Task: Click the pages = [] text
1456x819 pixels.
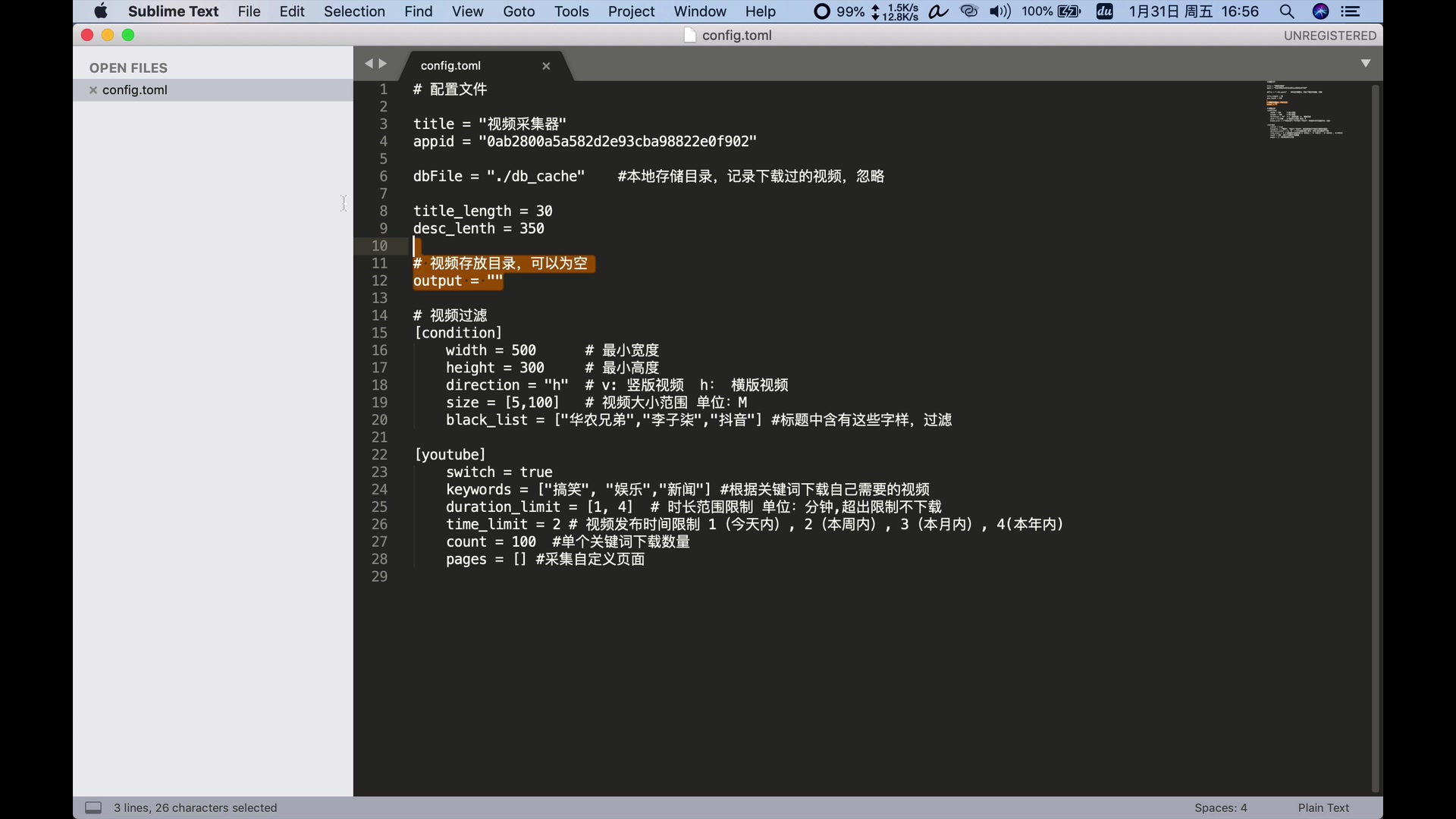Action: point(486,560)
